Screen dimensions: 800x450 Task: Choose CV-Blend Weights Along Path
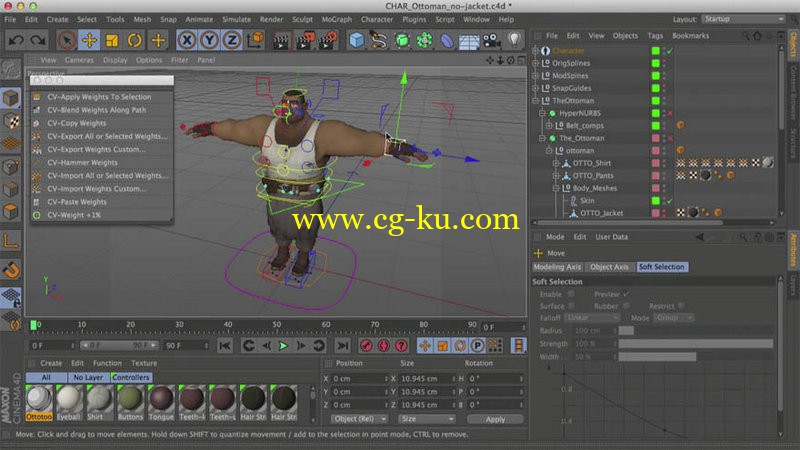(x=96, y=110)
